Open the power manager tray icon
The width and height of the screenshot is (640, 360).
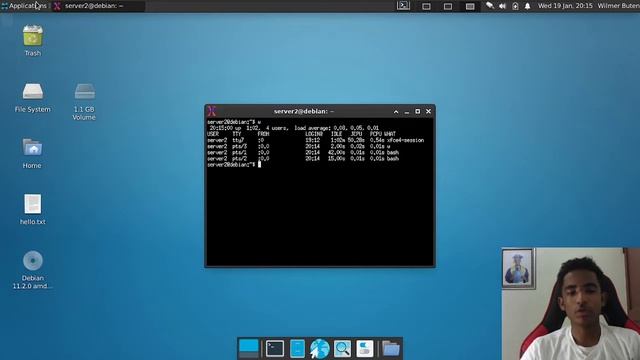point(515,6)
